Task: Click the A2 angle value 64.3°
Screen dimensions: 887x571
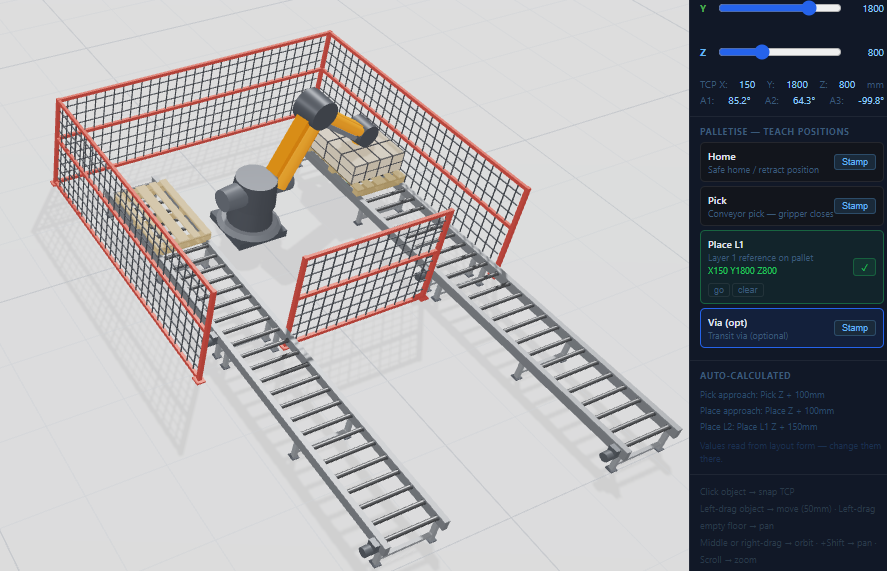Action: coord(803,101)
